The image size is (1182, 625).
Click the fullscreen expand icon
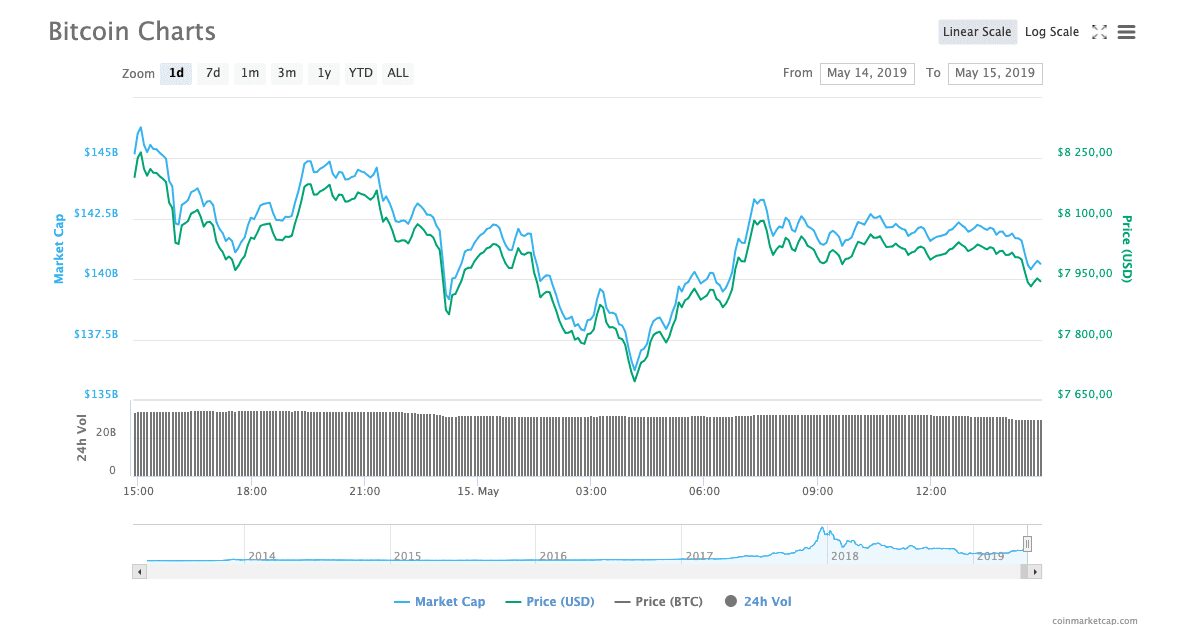pyautogui.click(x=1099, y=32)
